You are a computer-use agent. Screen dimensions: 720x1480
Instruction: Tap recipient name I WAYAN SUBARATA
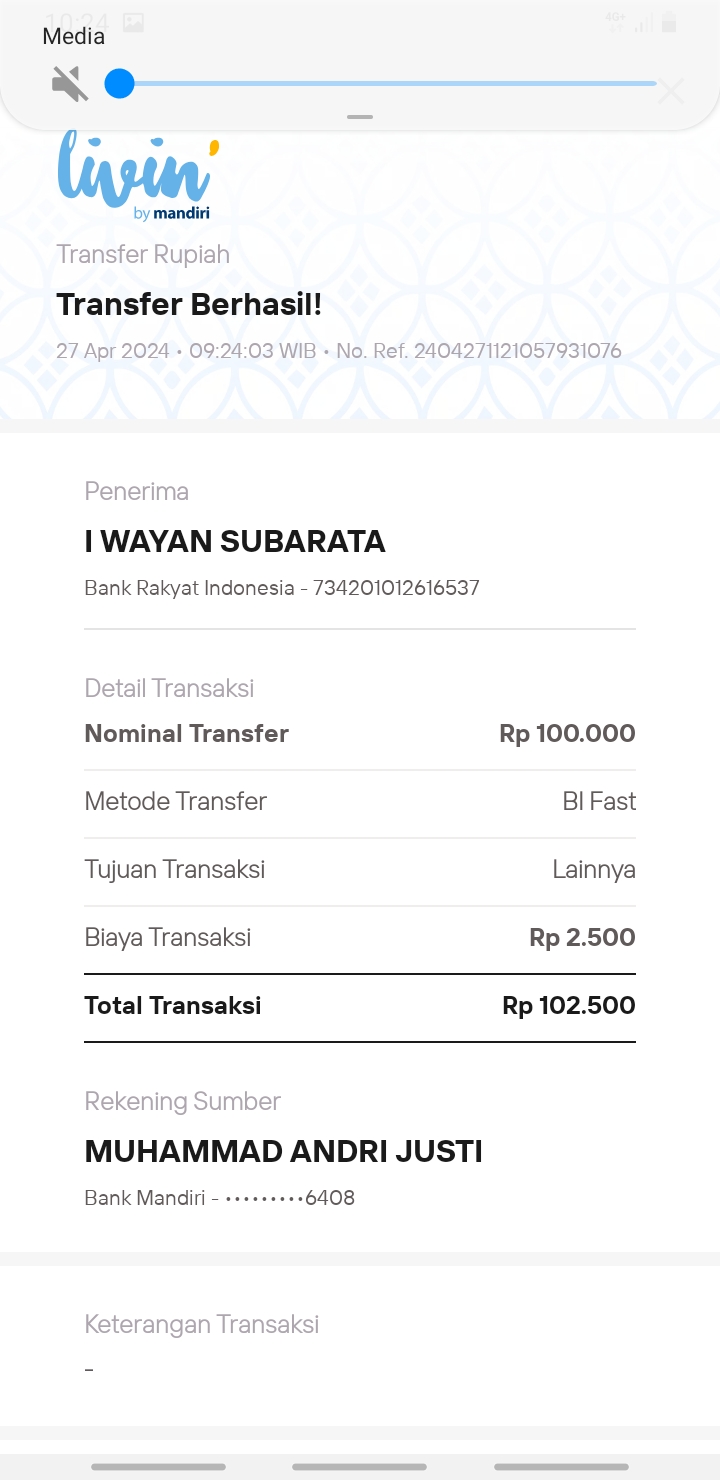pyautogui.click(x=235, y=542)
